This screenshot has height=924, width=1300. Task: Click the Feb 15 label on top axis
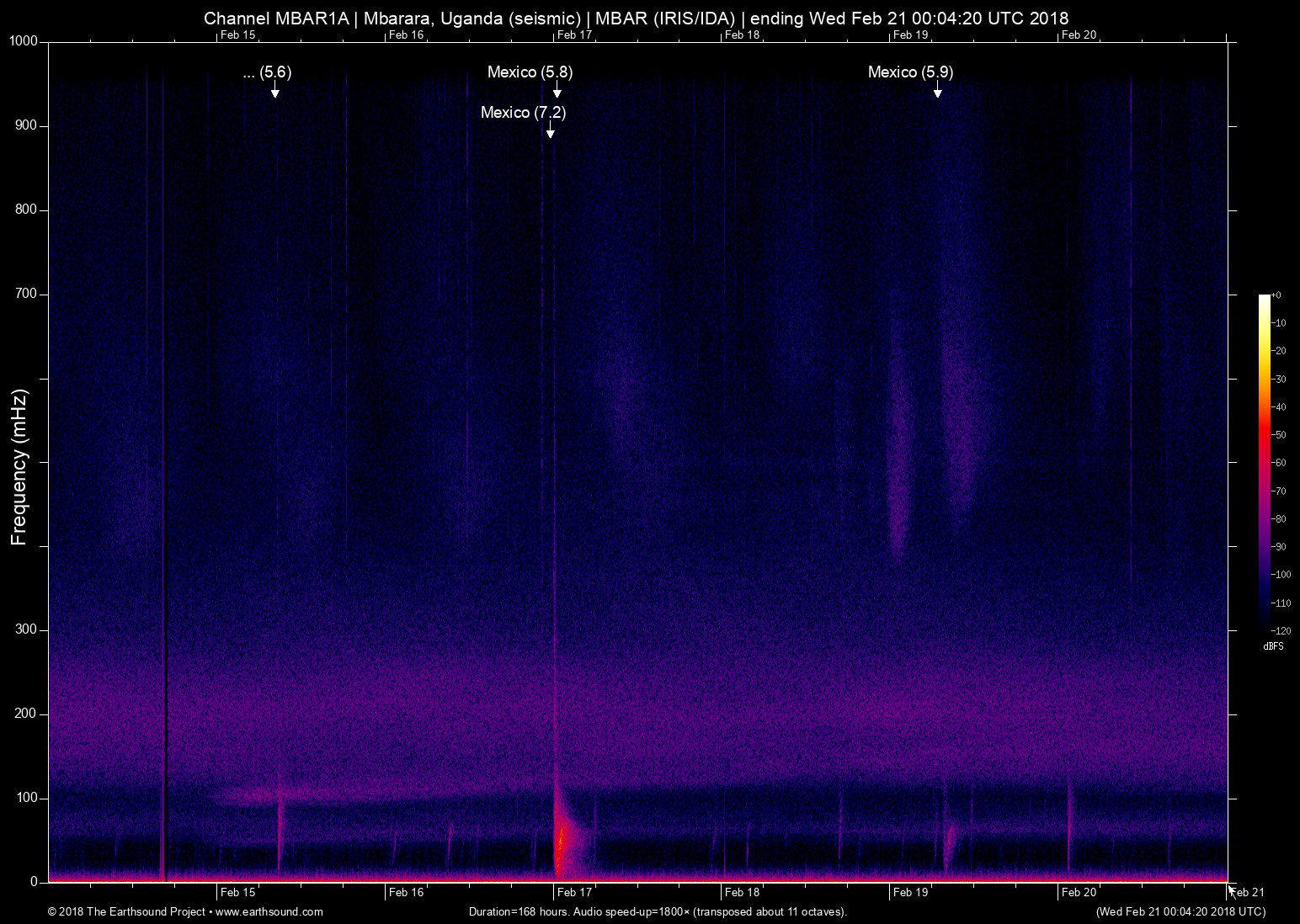pyautogui.click(x=237, y=35)
